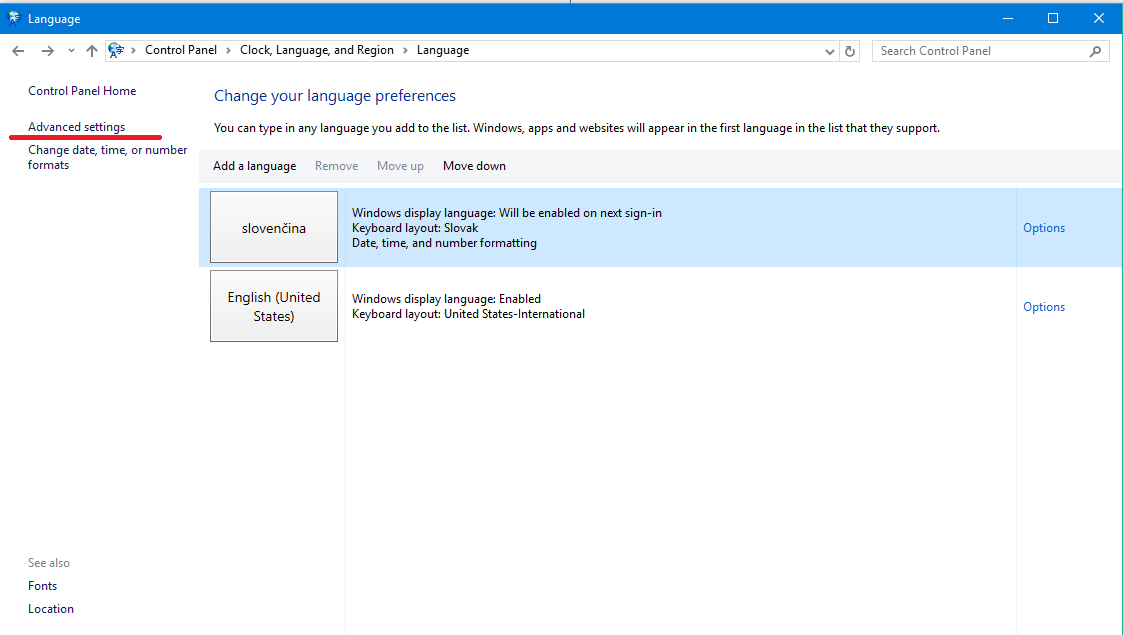Click the Move down command
This screenshot has height=635, width=1123.
click(474, 166)
